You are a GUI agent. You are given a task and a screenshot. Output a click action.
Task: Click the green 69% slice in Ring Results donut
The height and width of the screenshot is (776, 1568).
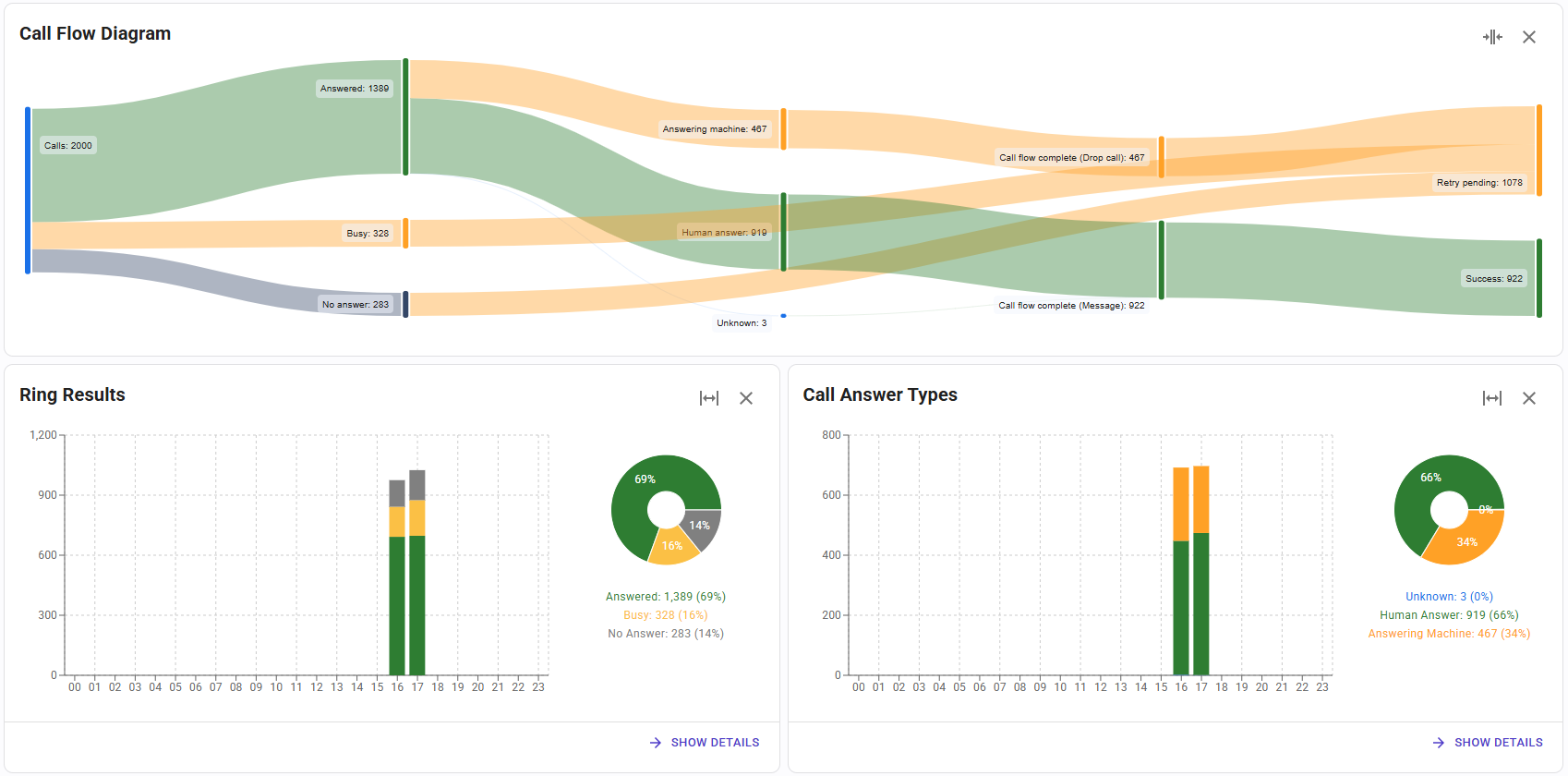(637, 494)
